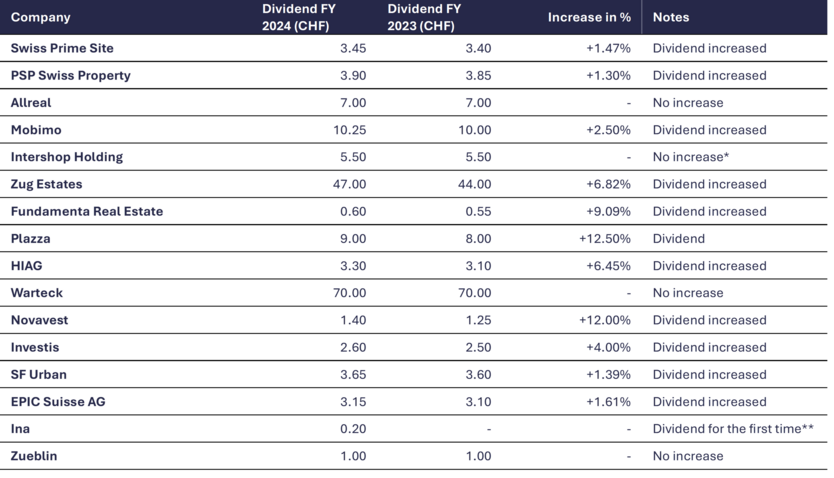Click Novavest 2024 dividend 1.40
The image size is (834, 478).
[353, 320]
